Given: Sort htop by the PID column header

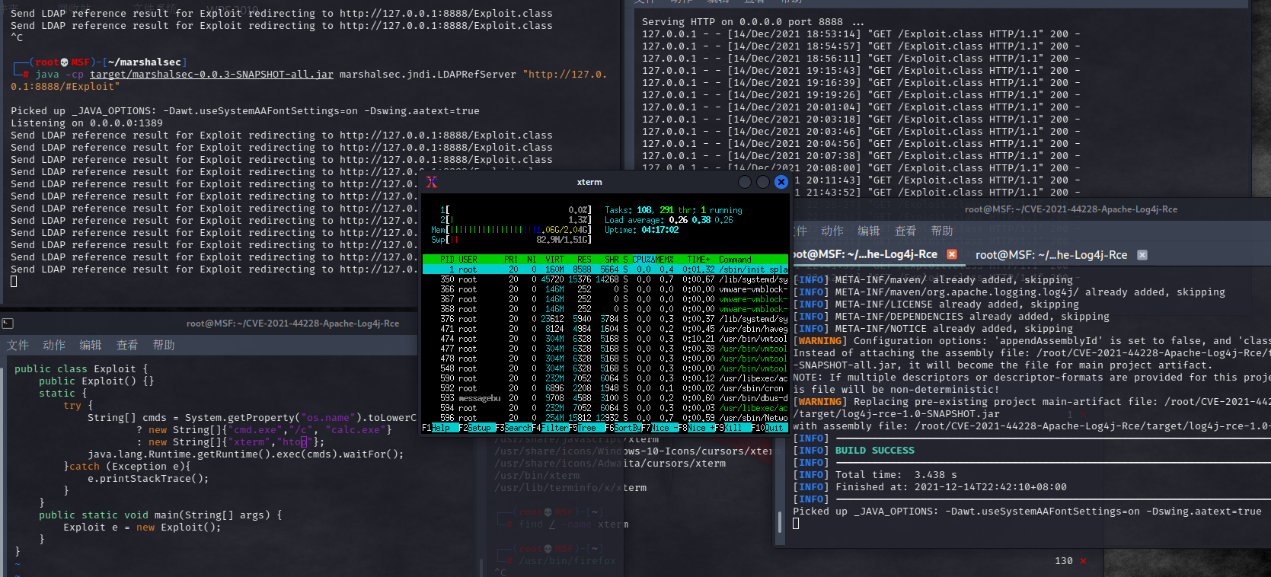Looking at the screenshot, I should click(x=446, y=260).
